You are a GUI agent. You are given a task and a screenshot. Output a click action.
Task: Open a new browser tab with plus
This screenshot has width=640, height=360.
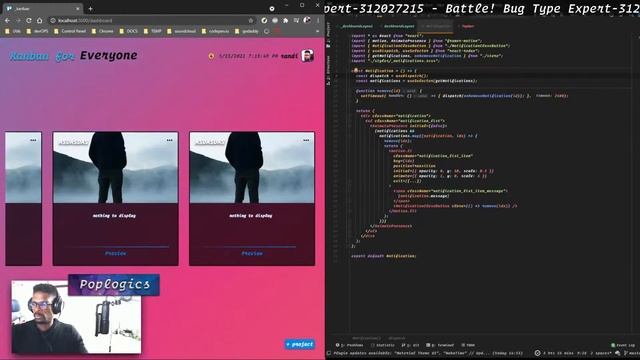coord(90,8)
